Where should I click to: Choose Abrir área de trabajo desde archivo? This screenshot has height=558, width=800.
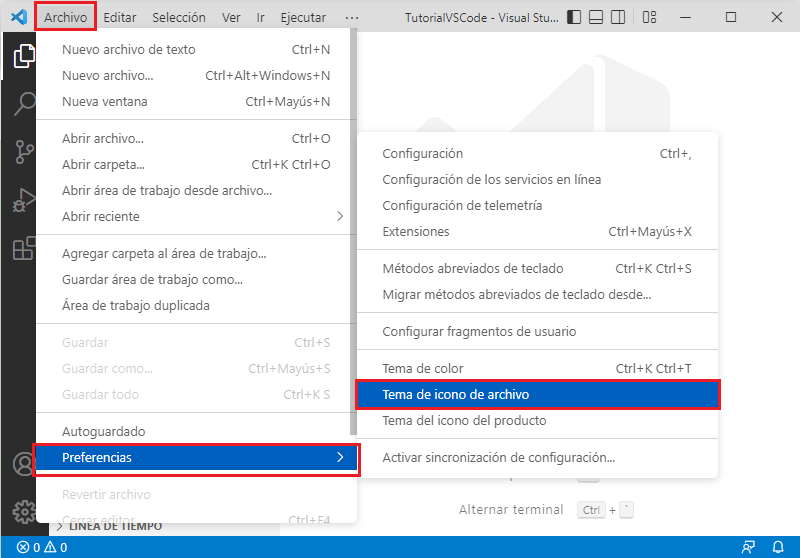(x=196, y=190)
